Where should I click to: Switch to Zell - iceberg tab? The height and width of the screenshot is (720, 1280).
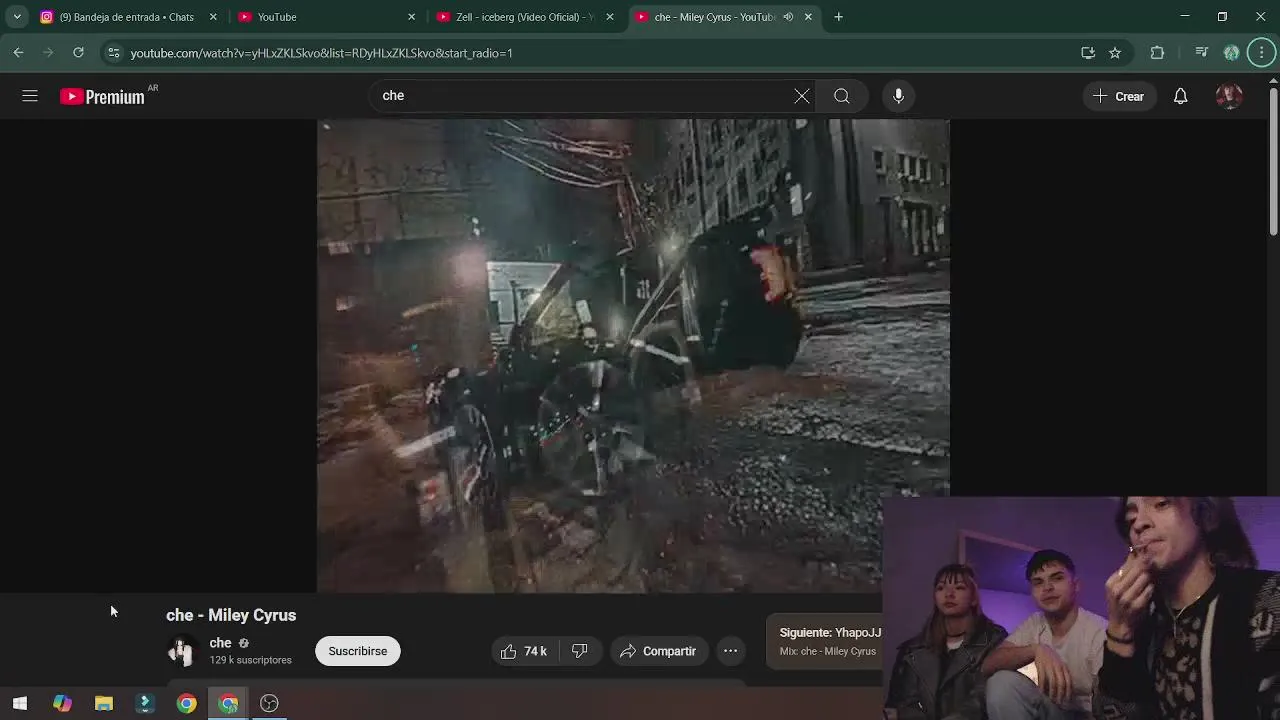coord(524,17)
